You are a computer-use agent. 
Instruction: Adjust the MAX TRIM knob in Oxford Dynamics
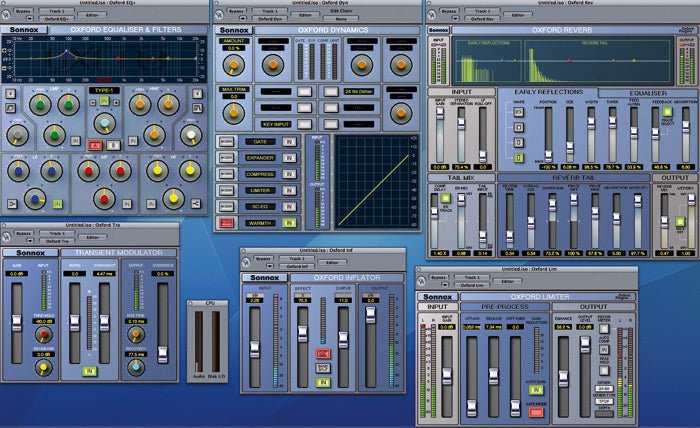pos(233,113)
